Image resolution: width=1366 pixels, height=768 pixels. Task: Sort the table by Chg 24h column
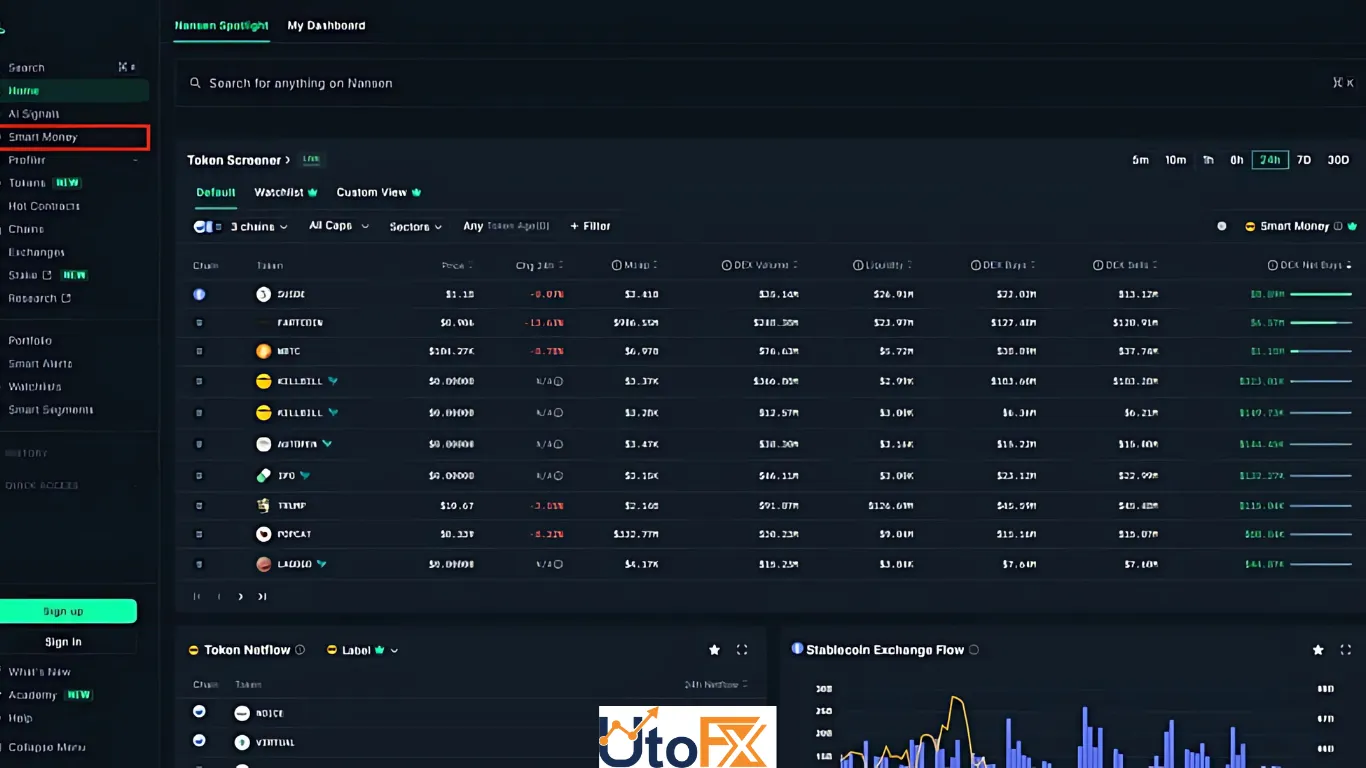point(540,265)
